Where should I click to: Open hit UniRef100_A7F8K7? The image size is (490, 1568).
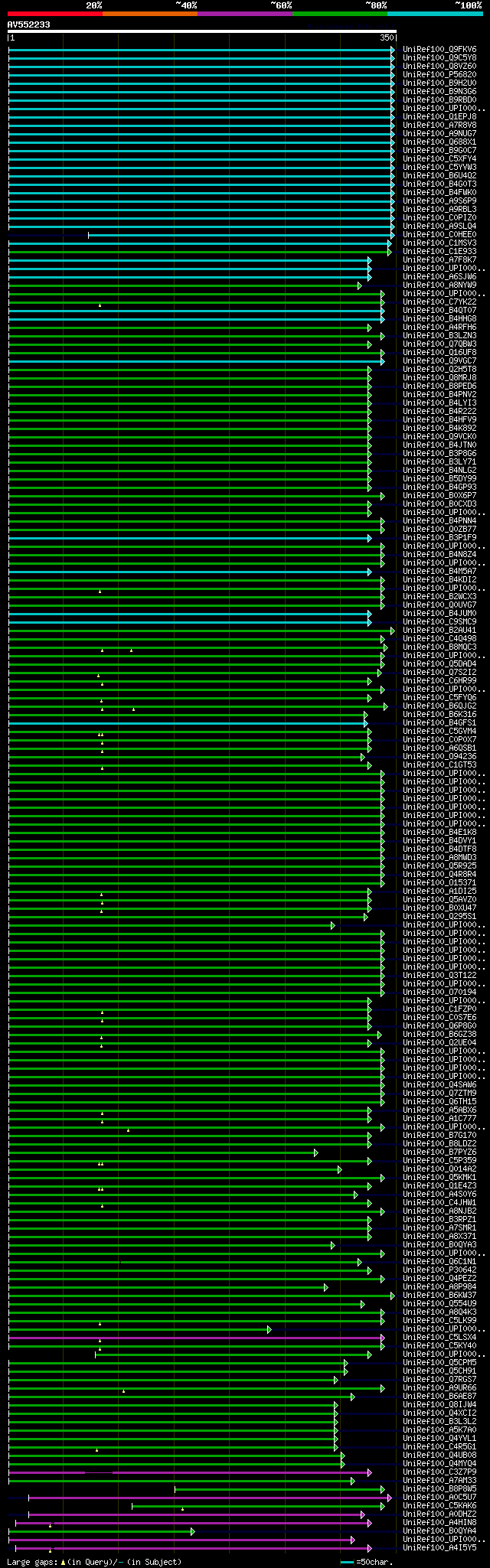tap(439, 260)
